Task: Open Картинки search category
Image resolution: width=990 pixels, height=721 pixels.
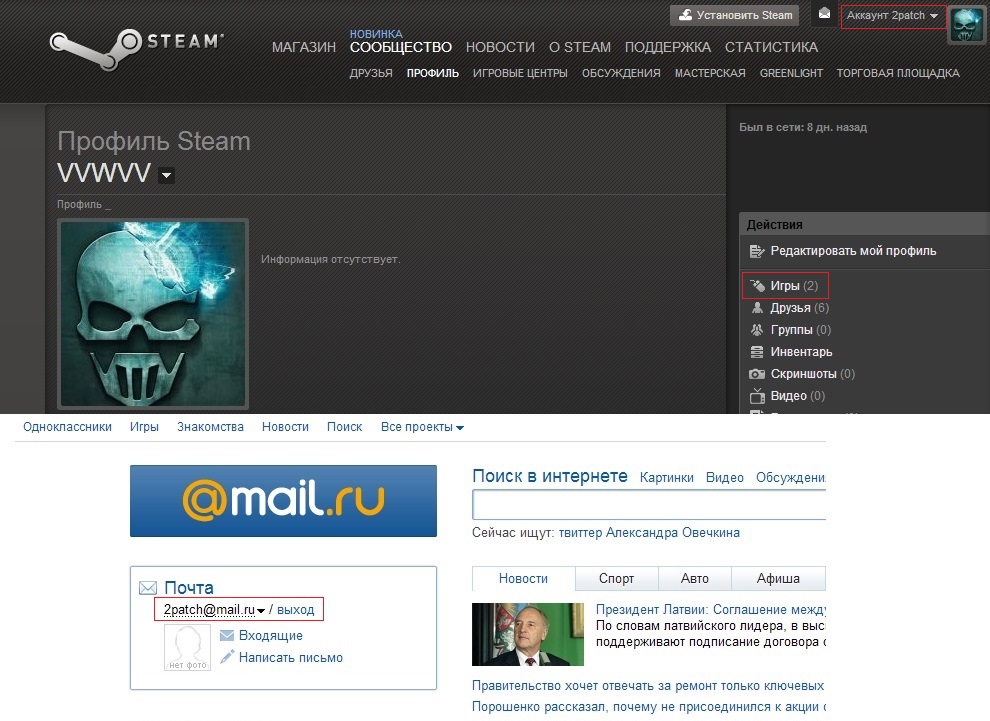Action: coord(667,477)
